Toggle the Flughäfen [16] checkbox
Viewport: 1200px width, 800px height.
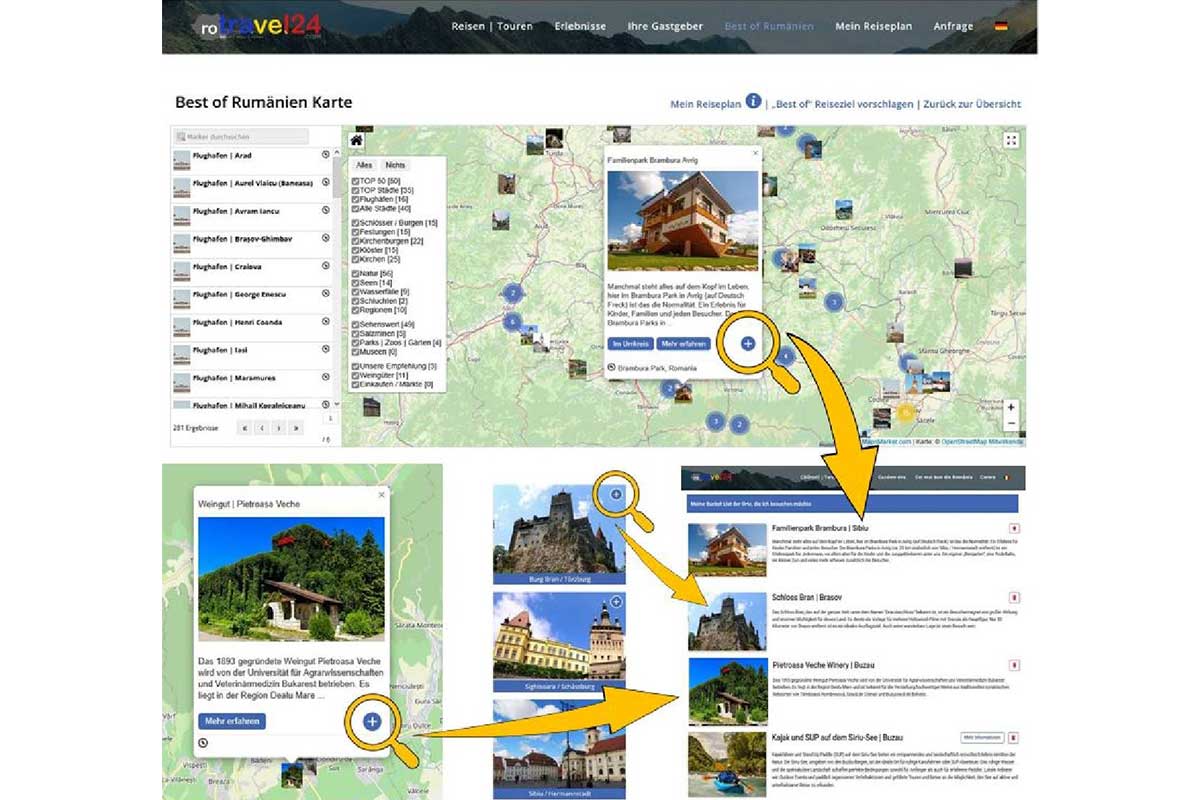pos(356,200)
